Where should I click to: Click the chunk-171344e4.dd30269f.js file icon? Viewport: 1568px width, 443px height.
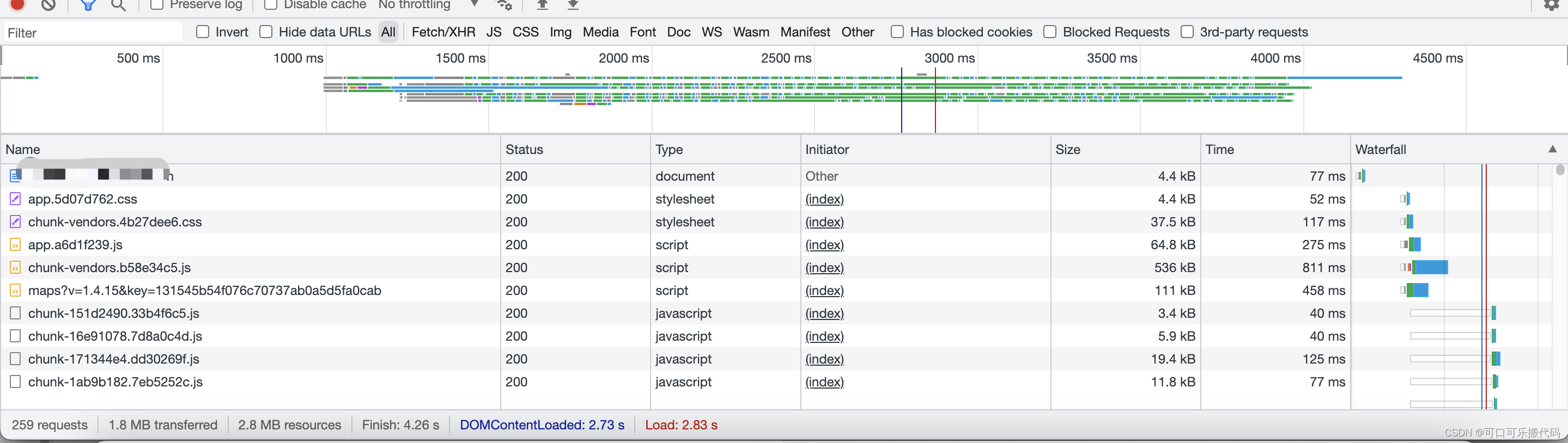point(15,359)
